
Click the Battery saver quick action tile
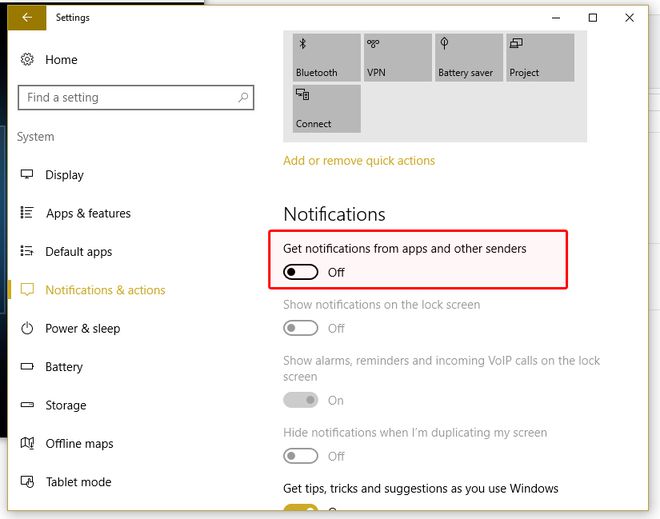(469, 58)
